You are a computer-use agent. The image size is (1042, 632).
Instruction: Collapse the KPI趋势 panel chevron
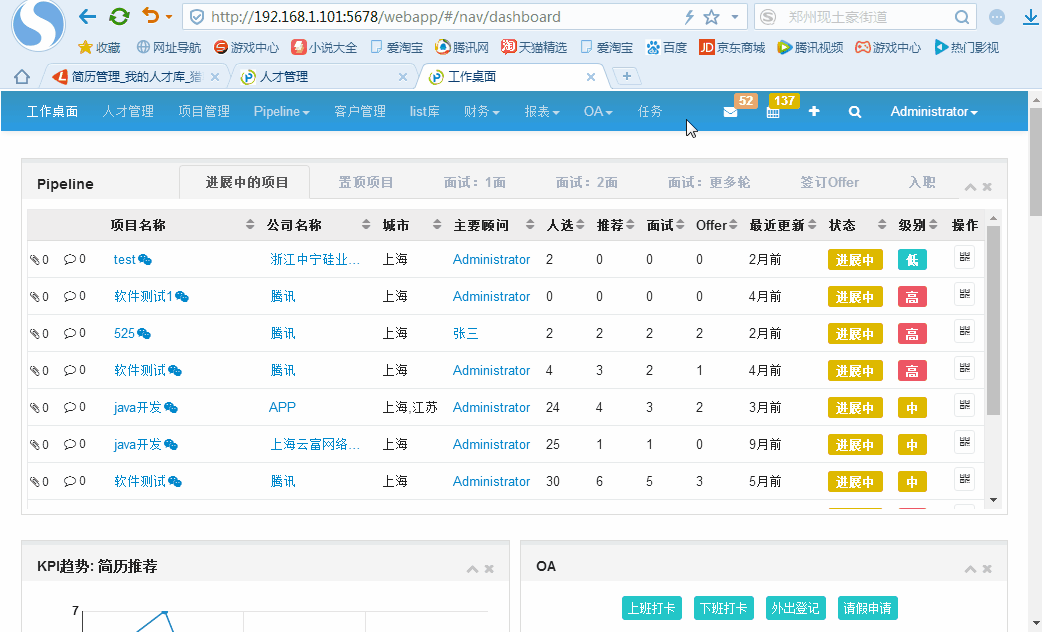tap(472, 569)
